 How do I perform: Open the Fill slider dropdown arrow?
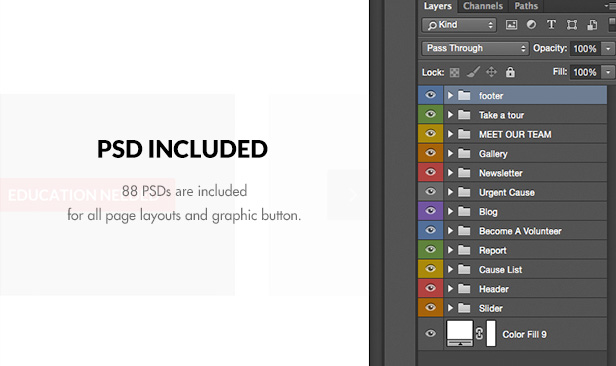point(608,72)
